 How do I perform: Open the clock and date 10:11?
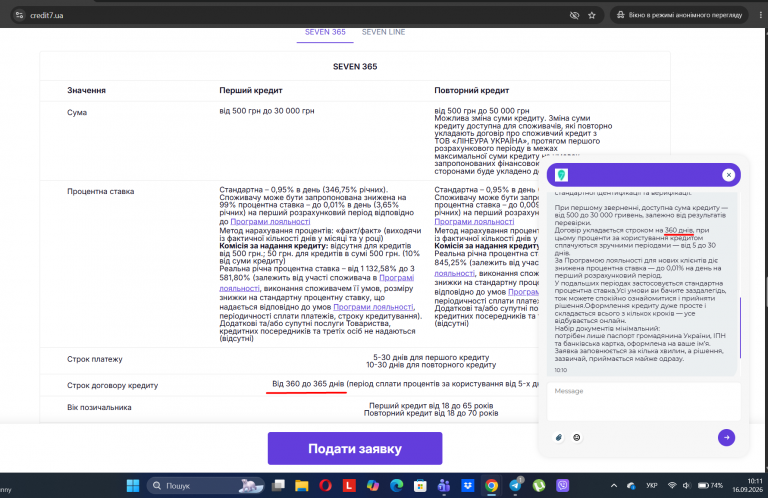747,485
